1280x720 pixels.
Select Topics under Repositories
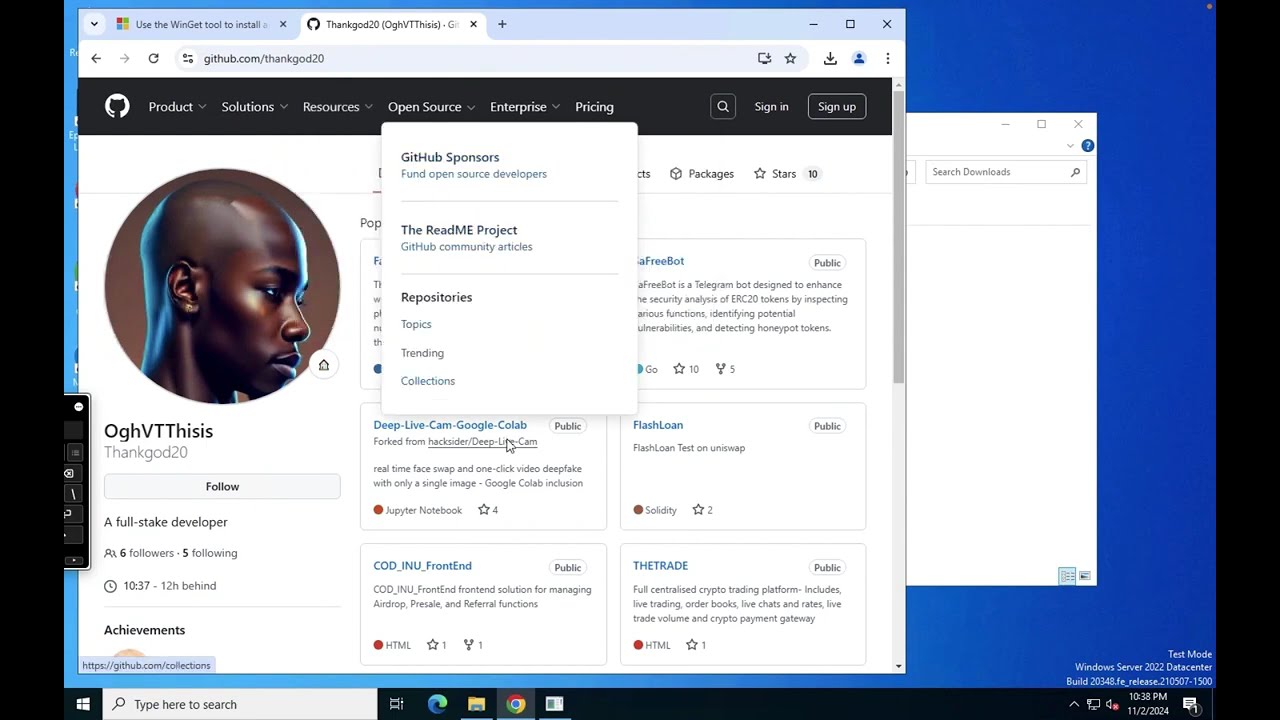click(416, 324)
